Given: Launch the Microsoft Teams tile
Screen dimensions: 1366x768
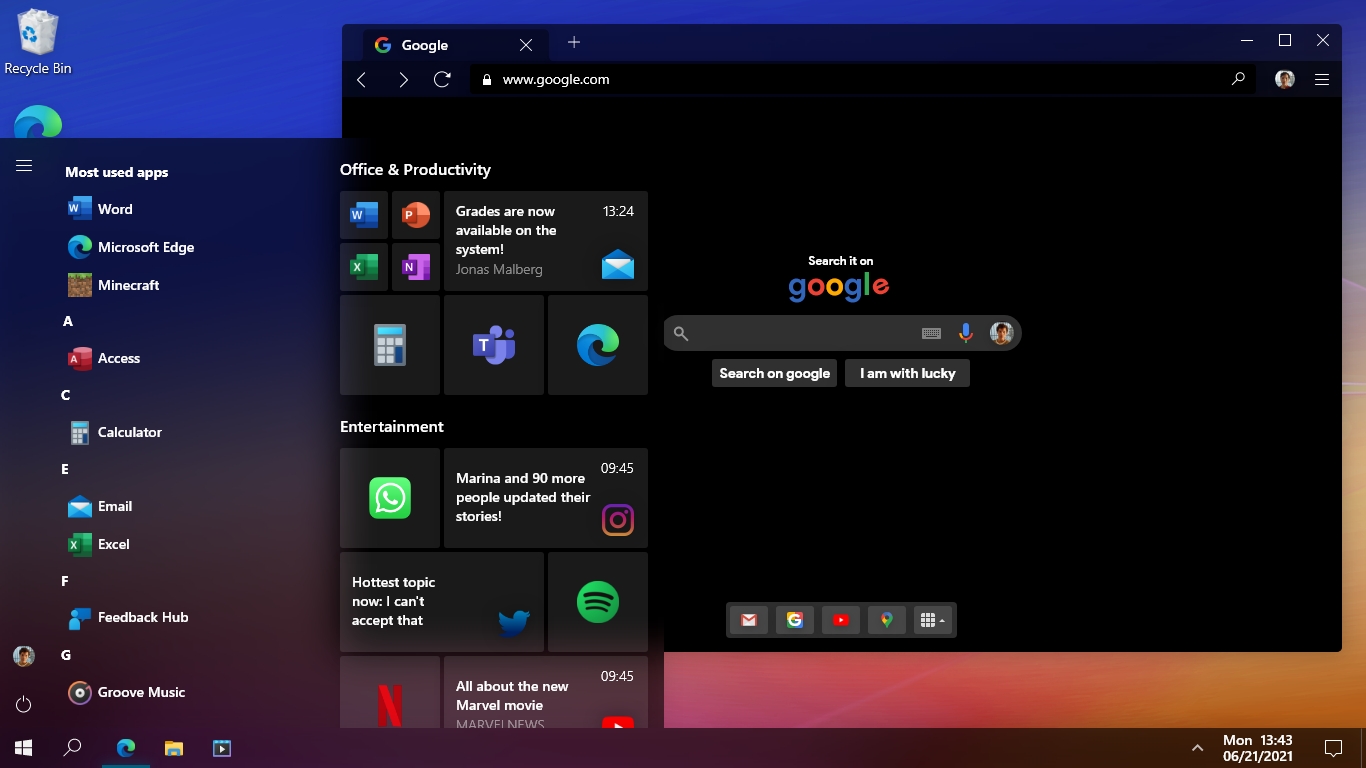Looking at the screenshot, I should coord(494,345).
